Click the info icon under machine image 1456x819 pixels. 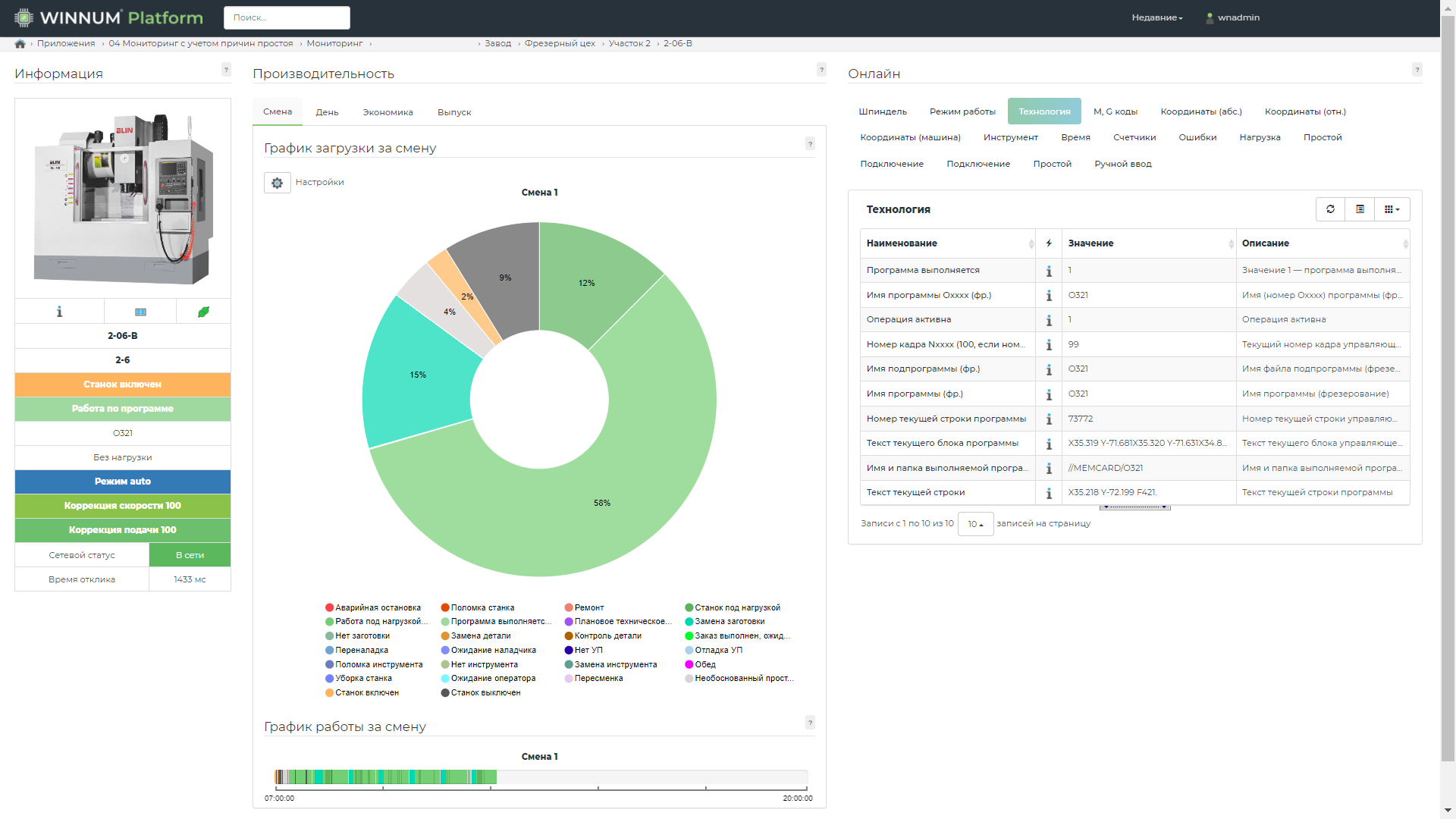(x=59, y=312)
